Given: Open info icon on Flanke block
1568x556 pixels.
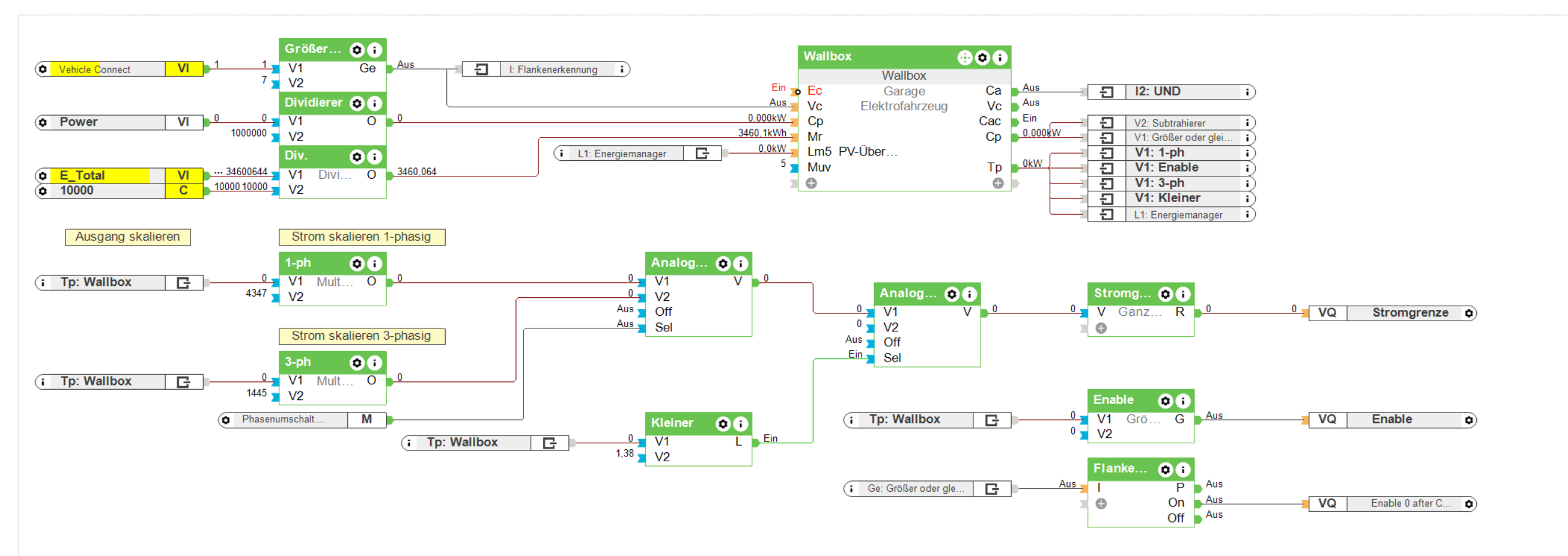Looking at the screenshot, I should (1183, 470).
